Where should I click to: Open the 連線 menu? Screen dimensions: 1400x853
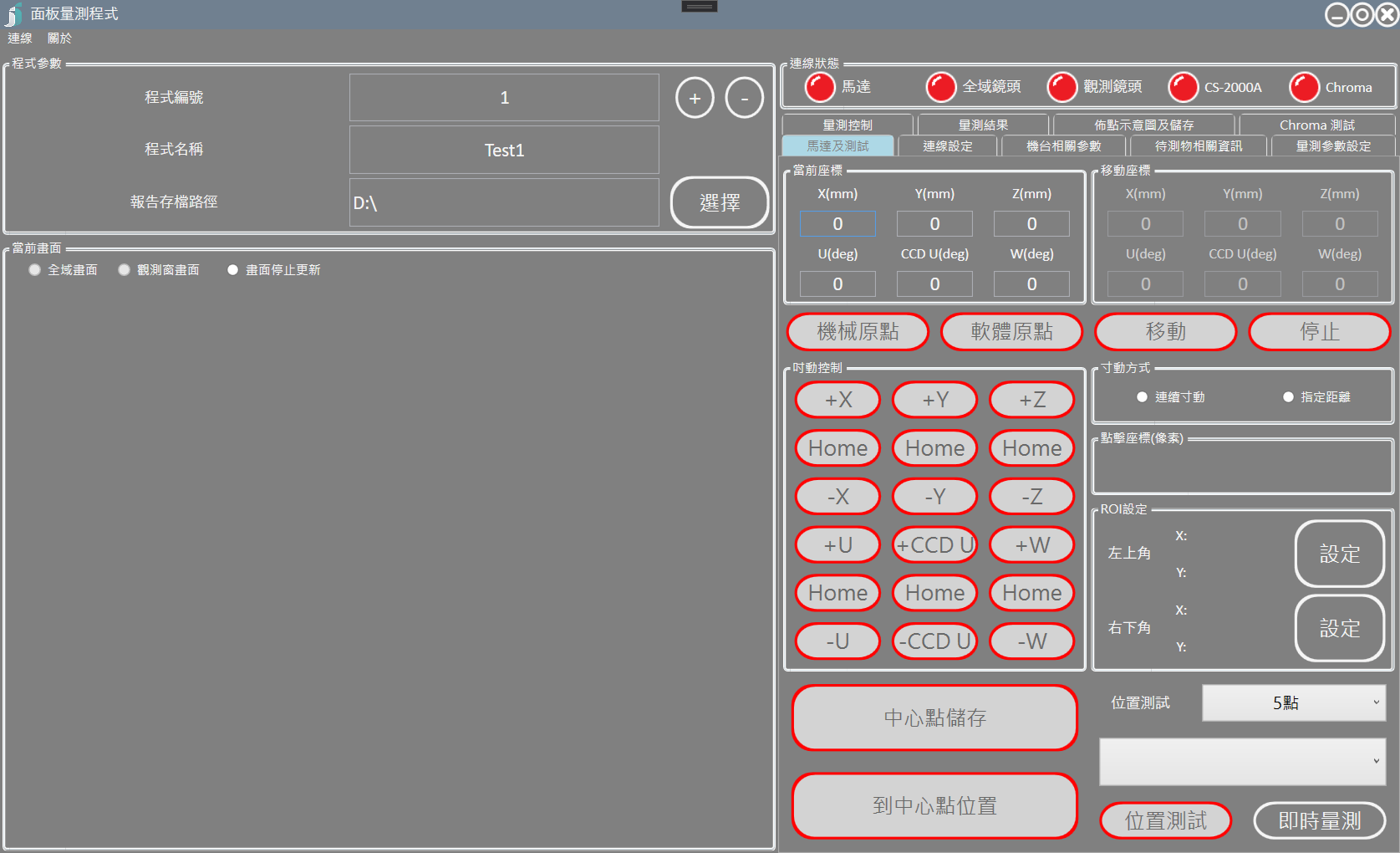20,38
